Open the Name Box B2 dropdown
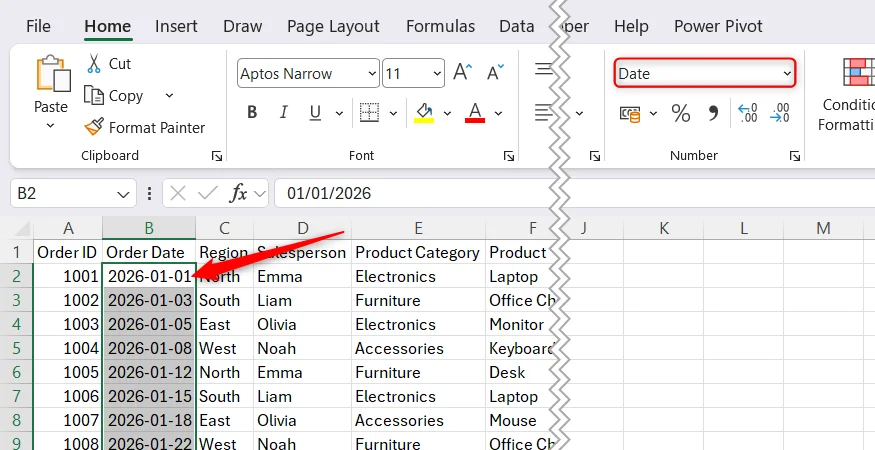The height and width of the screenshot is (450, 875). point(123,194)
